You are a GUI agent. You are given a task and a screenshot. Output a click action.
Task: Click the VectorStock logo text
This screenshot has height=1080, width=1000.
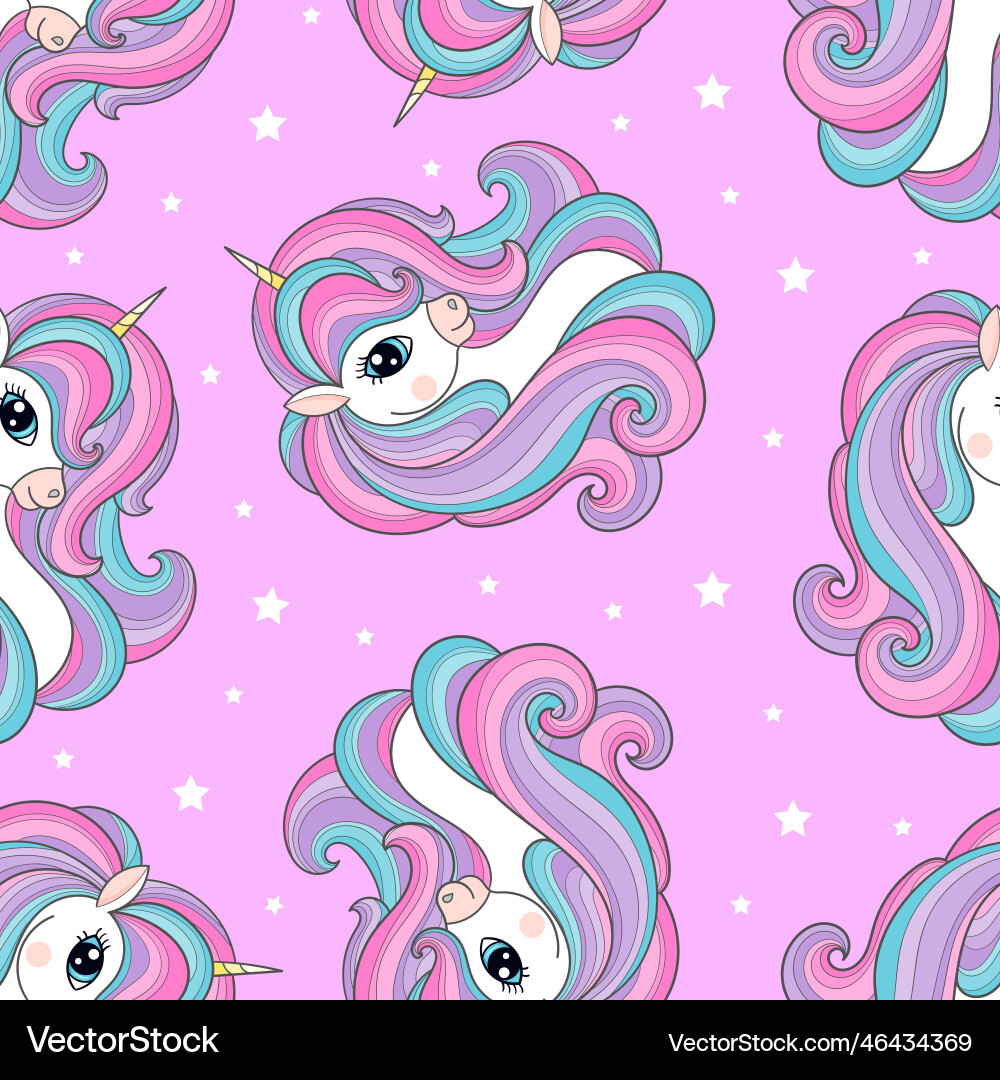[x=123, y=1040]
